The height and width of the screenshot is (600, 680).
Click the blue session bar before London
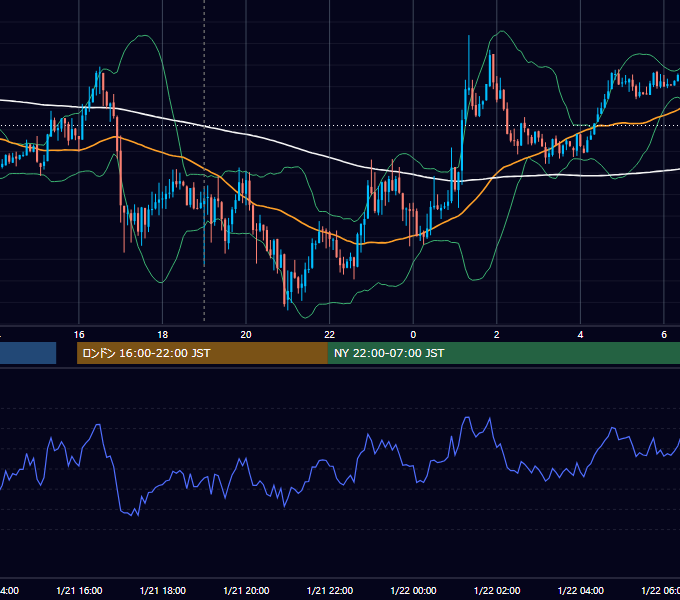(28, 353)
